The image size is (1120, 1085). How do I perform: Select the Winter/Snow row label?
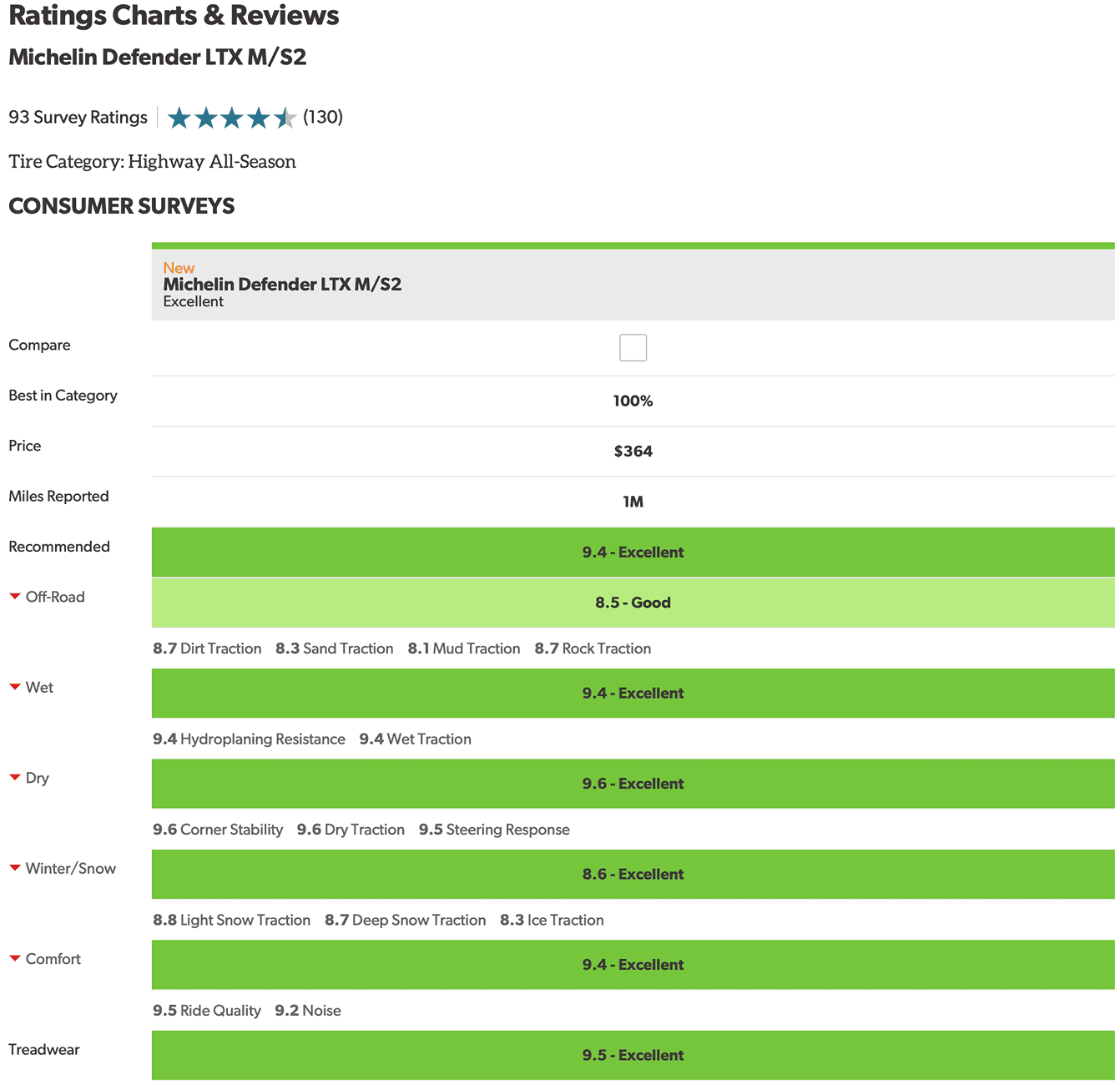[x=71, y=868]
